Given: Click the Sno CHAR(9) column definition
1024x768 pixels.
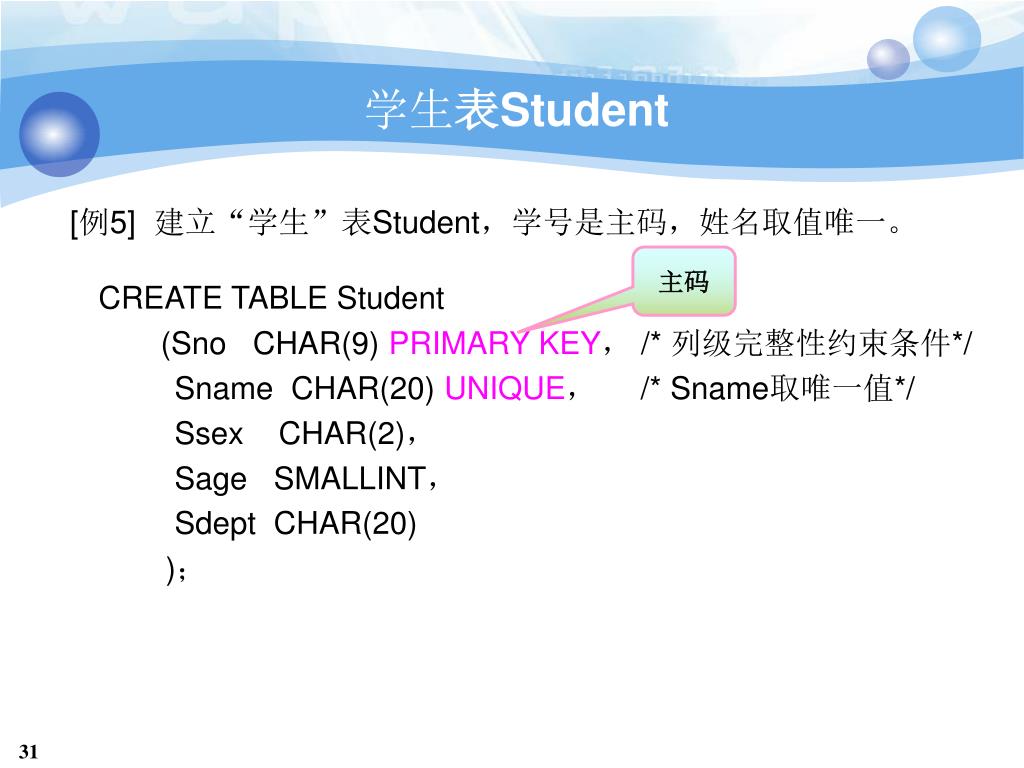Looking at the screenshot, I should 270,344.
